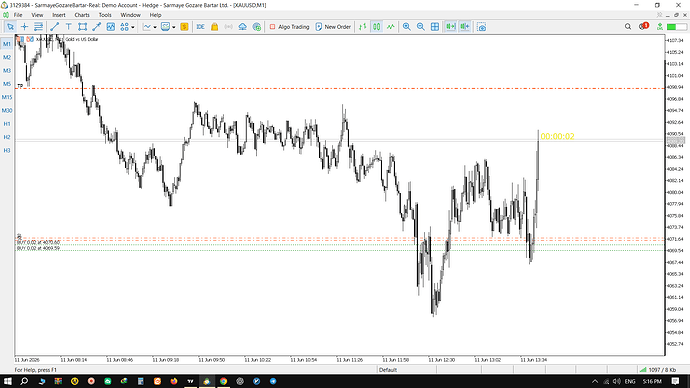Open the Insert menu
The image size is (690, 388).
(x=59, y=15)
